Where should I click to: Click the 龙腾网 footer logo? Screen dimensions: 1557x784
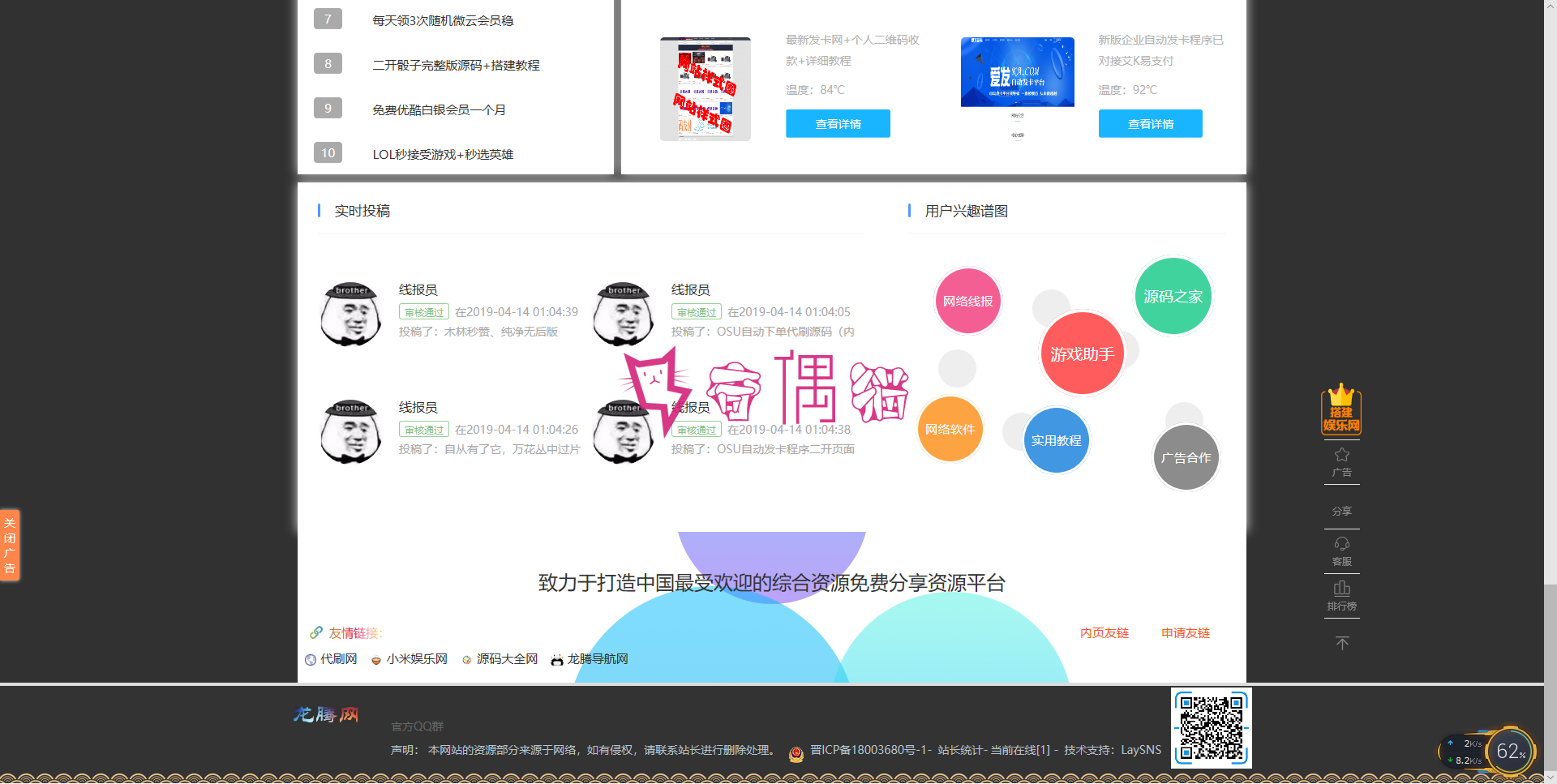click(326, 714)
